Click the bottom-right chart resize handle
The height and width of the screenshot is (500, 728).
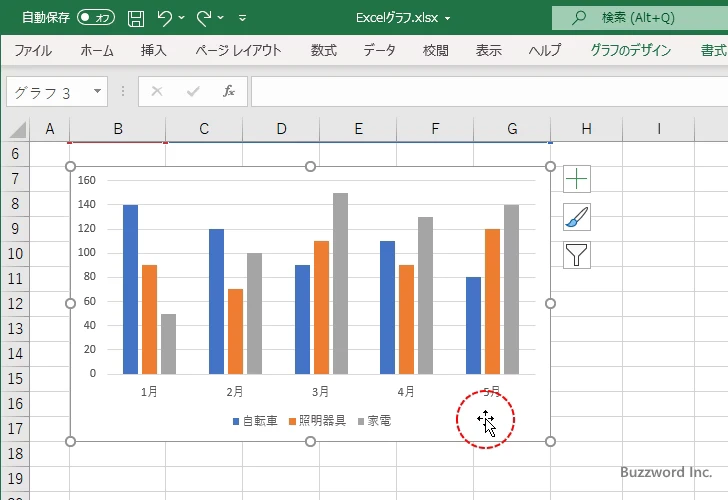[x=550, y=441]
